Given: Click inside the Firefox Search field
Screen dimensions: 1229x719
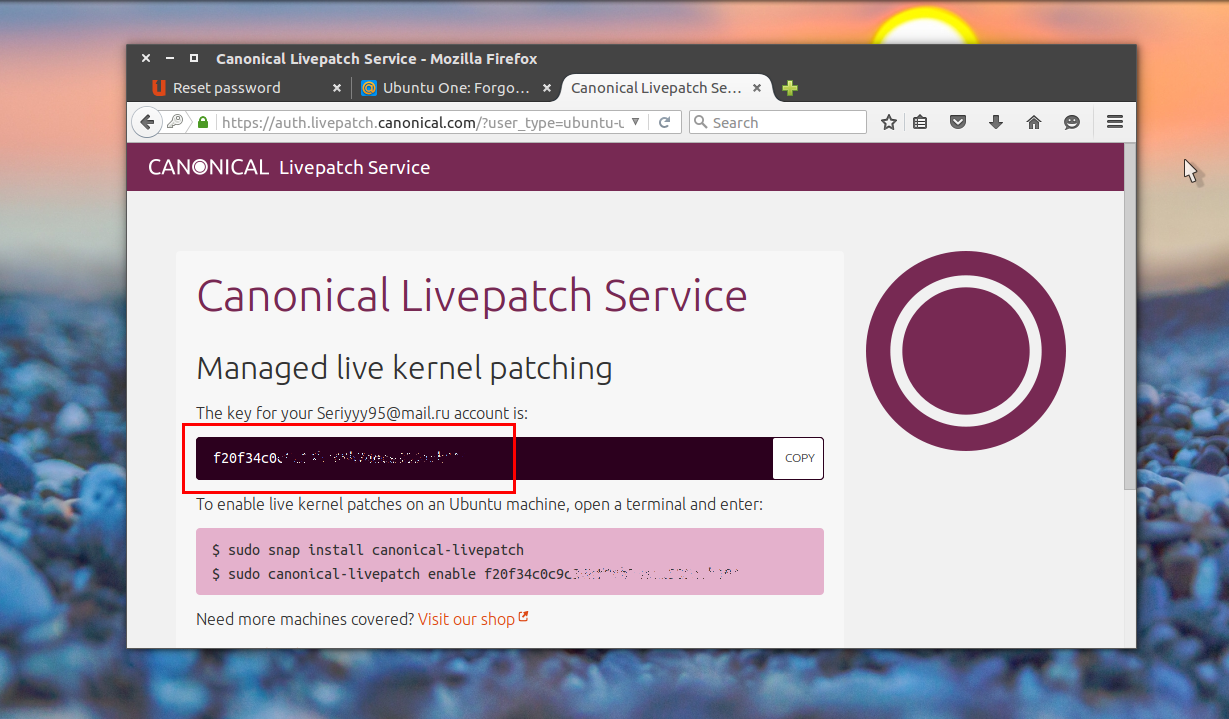Looking at the screenshot, I should click(785, 122).
